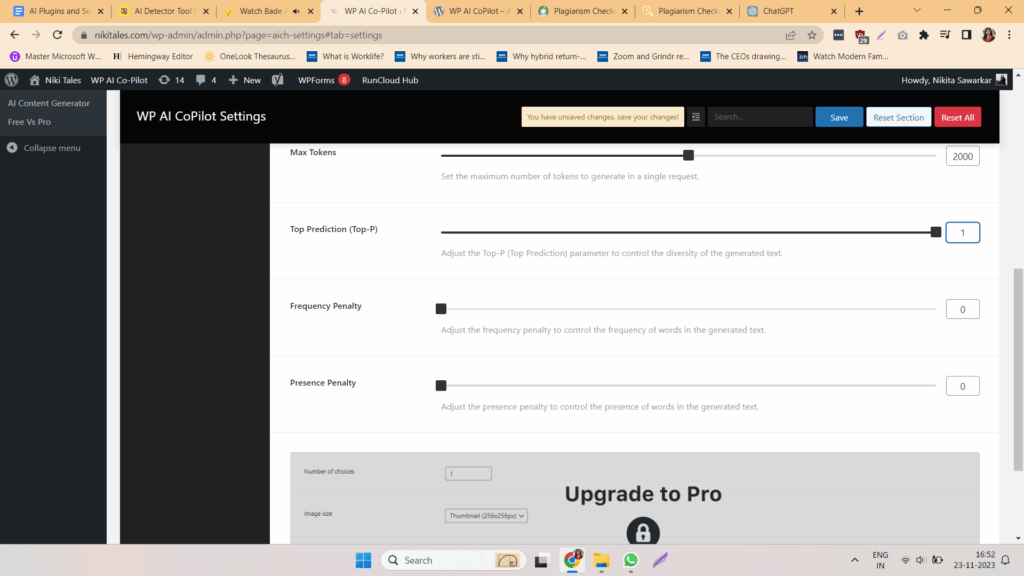Close the ChatGPT browser tab

coord(833,11)
